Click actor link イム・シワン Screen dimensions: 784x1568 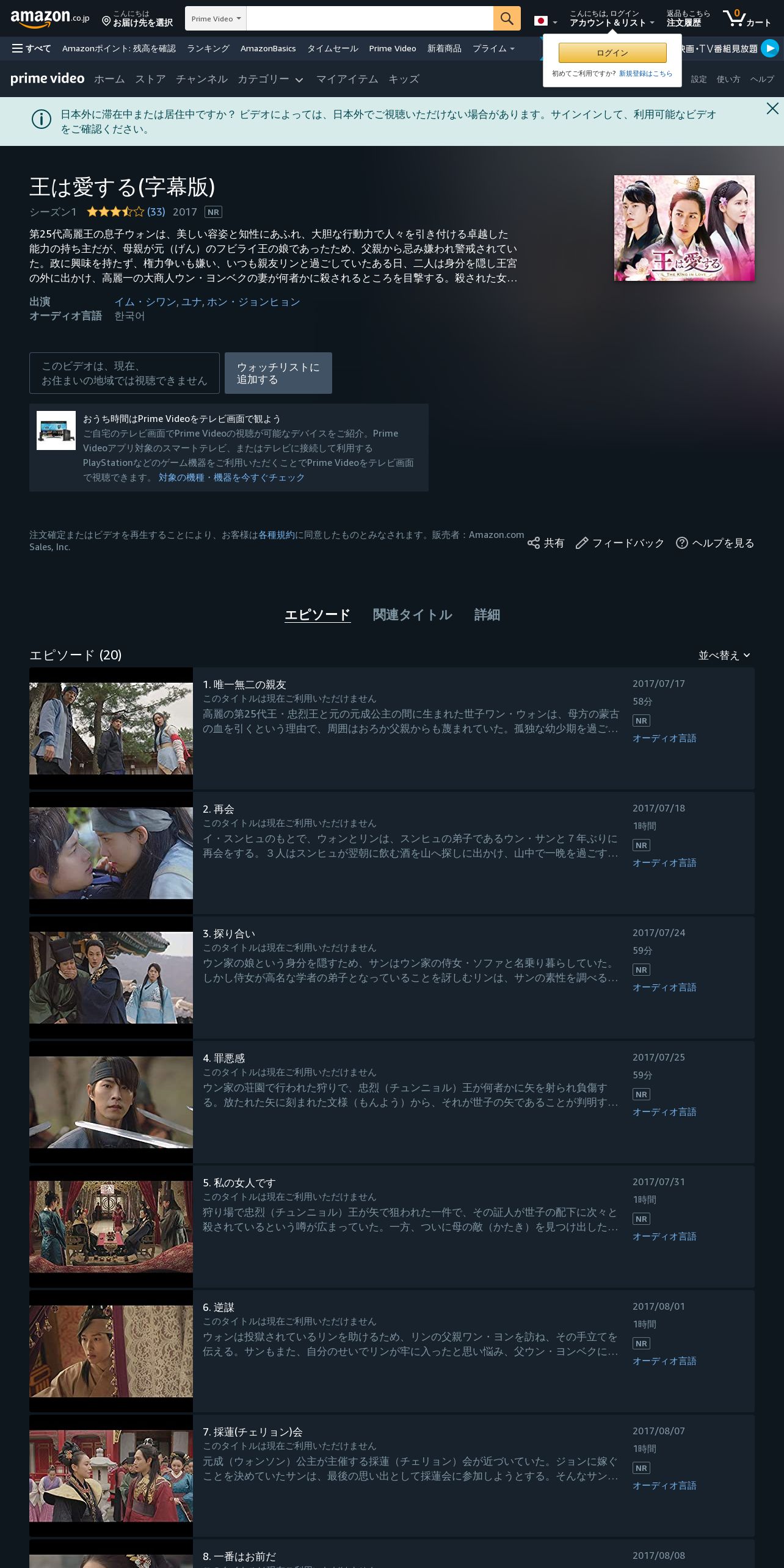pyautogui.click(x=145, y=302)
